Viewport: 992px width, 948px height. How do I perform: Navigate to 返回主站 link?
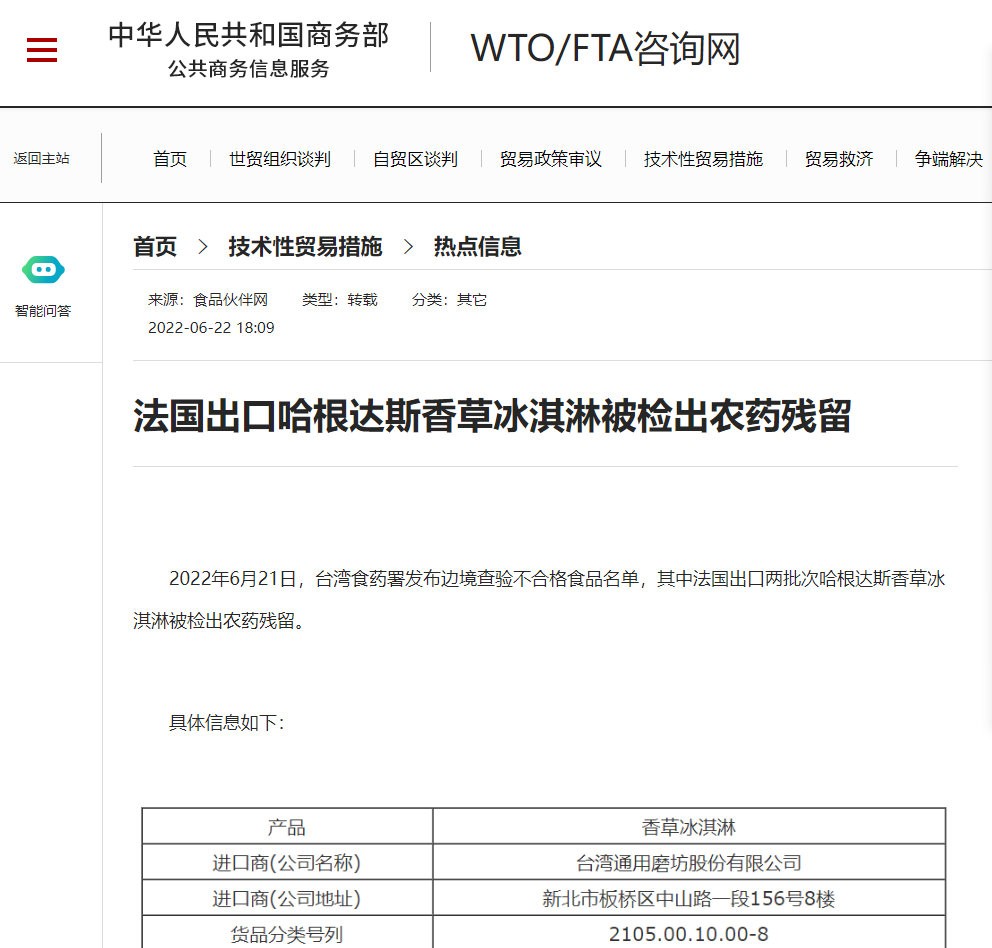[x=41, y=158]
